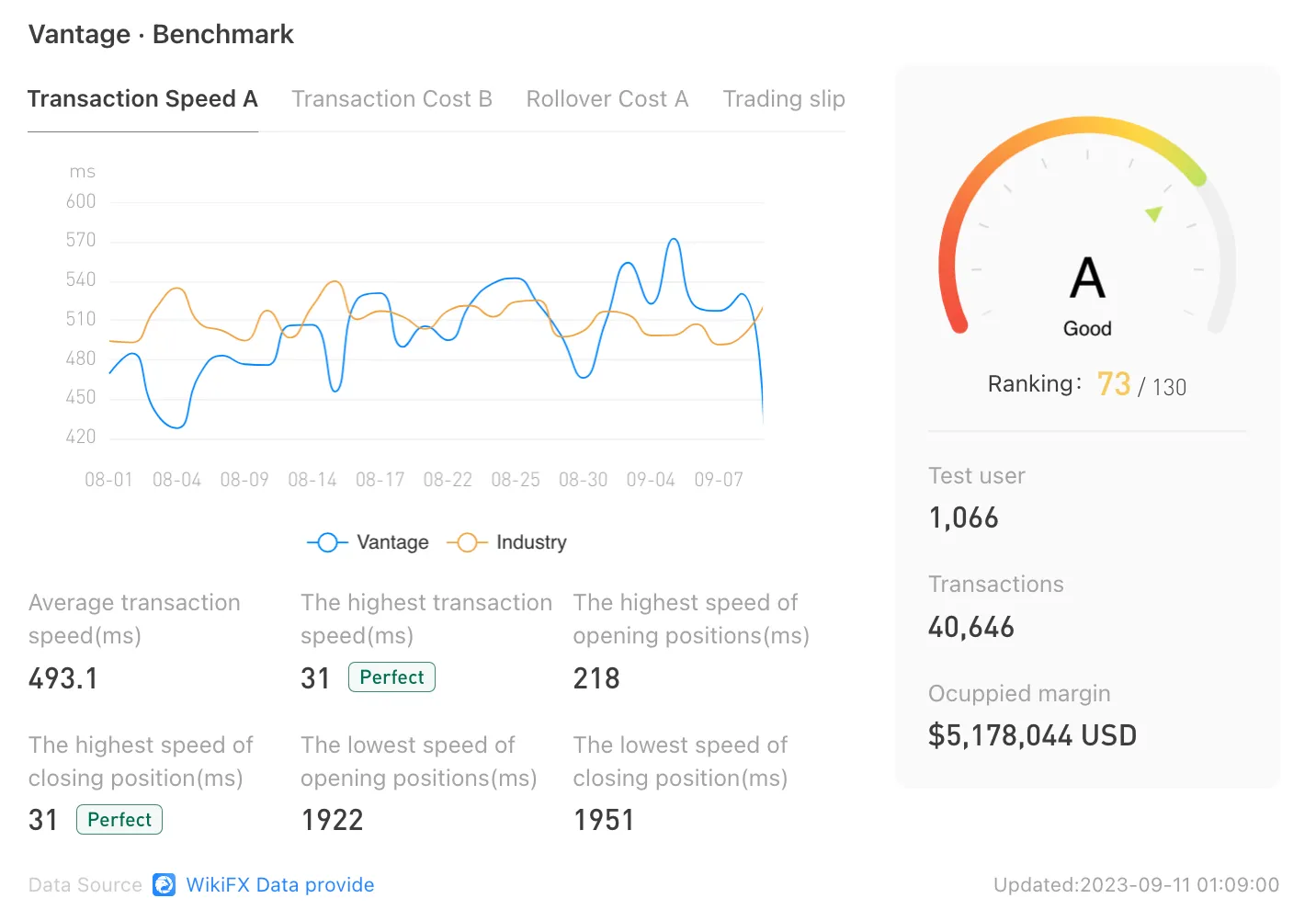
Task: Click the 420 ms axis label
Action: coord(81,437)
